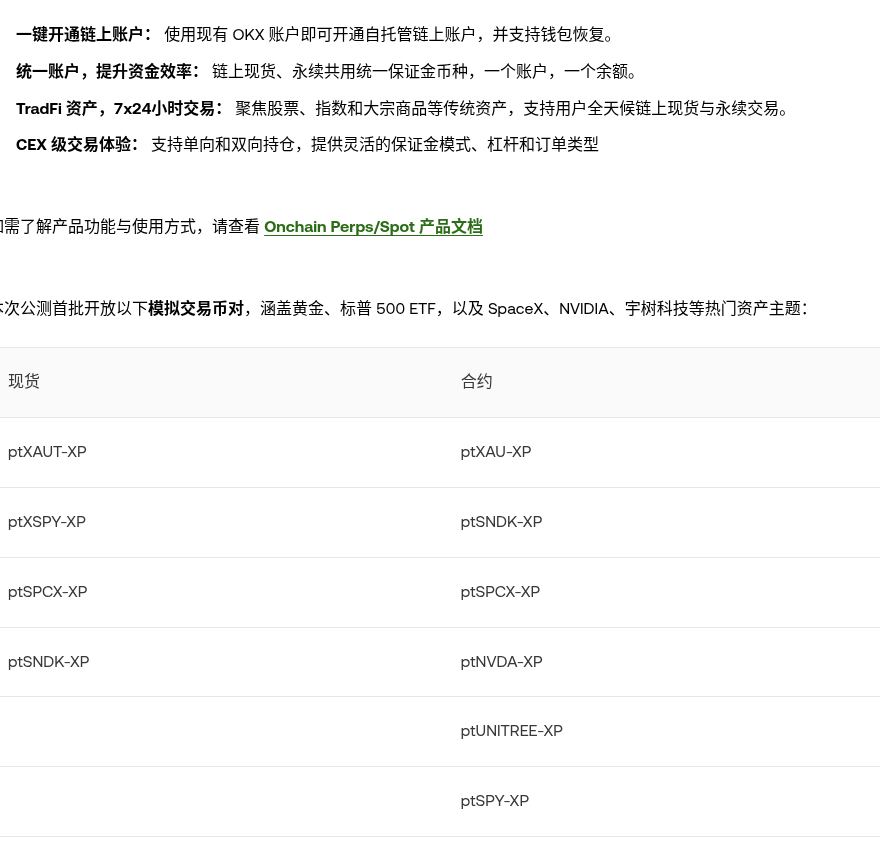Click the 统一账户，提升资金效率 heading text
This screenshot has width=880, height=850.
[107, 71]
